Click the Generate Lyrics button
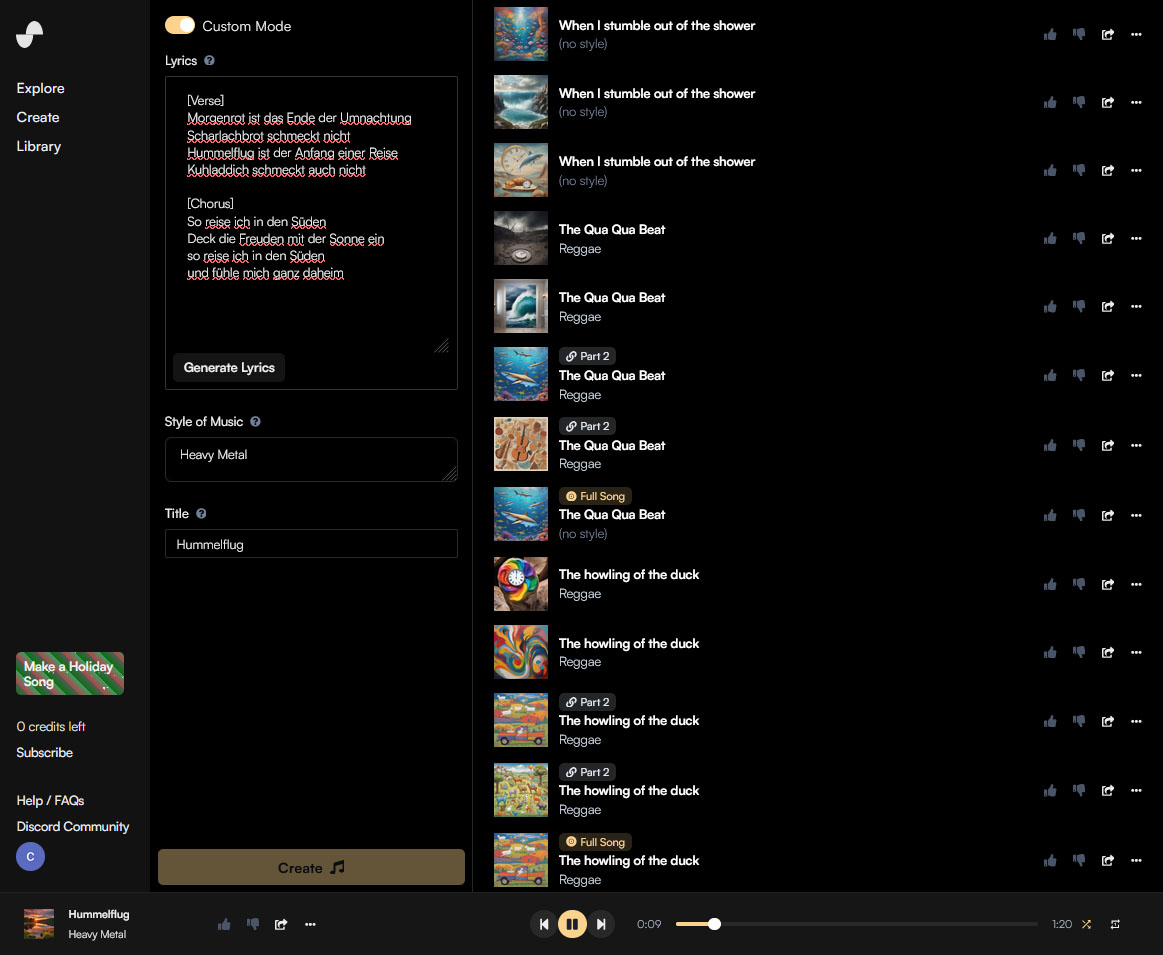1163x955 pixels. [229, 367]
